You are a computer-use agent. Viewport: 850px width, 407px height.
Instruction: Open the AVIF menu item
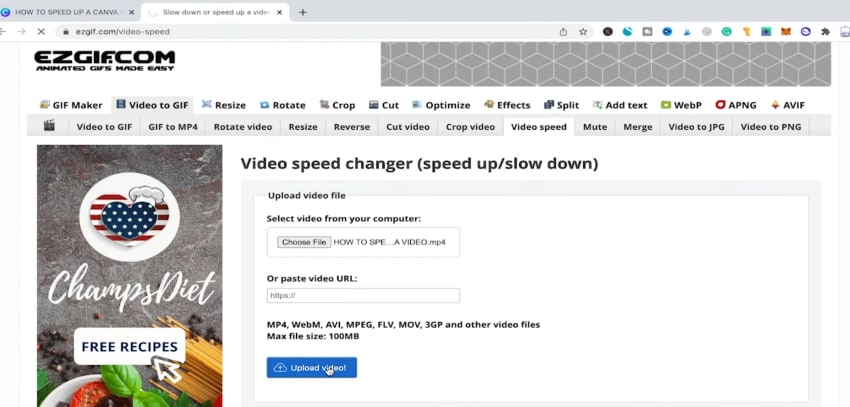788,105
